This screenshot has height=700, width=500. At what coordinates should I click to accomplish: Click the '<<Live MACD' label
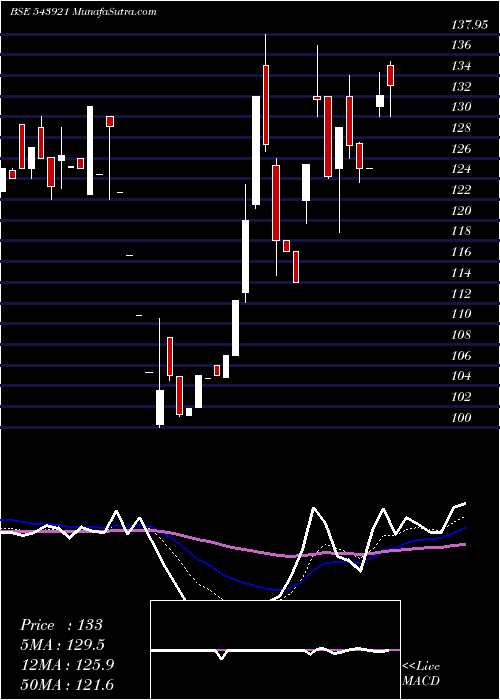click(421, 674)
